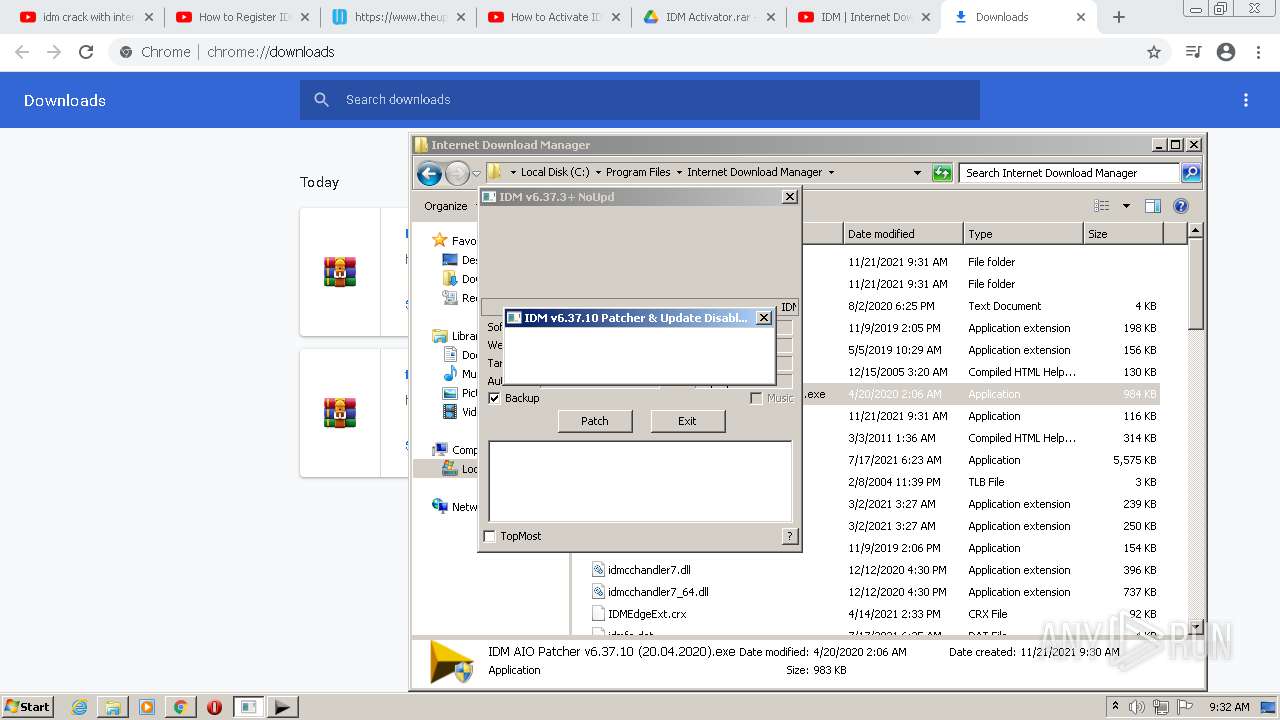Sort by Type column header

[1023, 234]
